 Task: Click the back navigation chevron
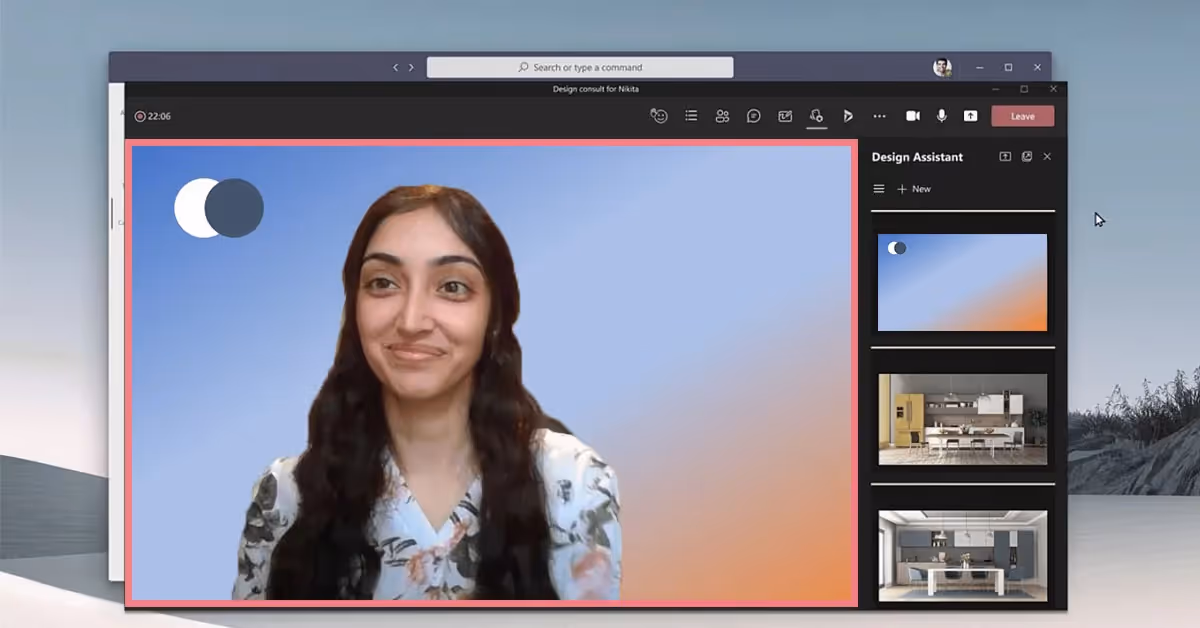pyautogui.click(x=396, y=67)
